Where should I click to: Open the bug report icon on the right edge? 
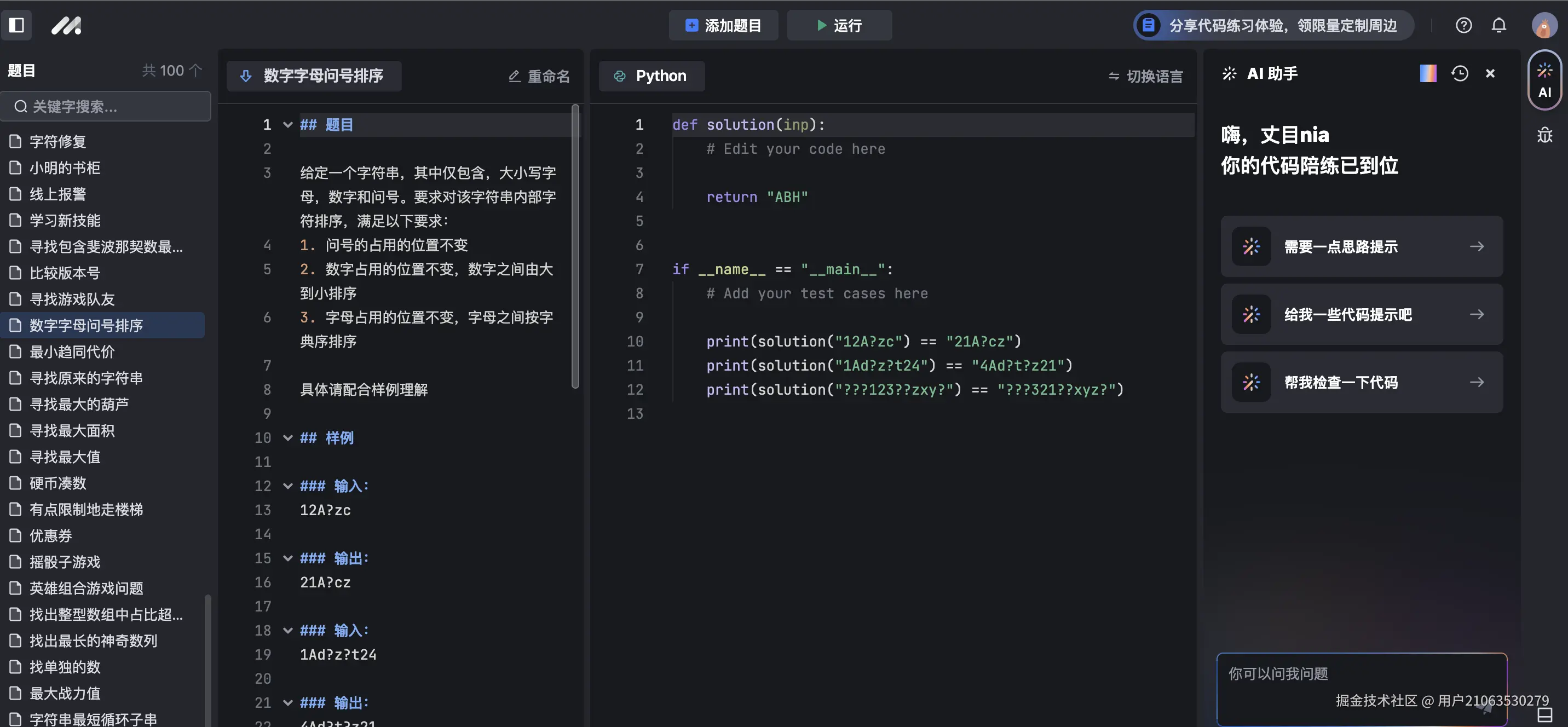1545,135
